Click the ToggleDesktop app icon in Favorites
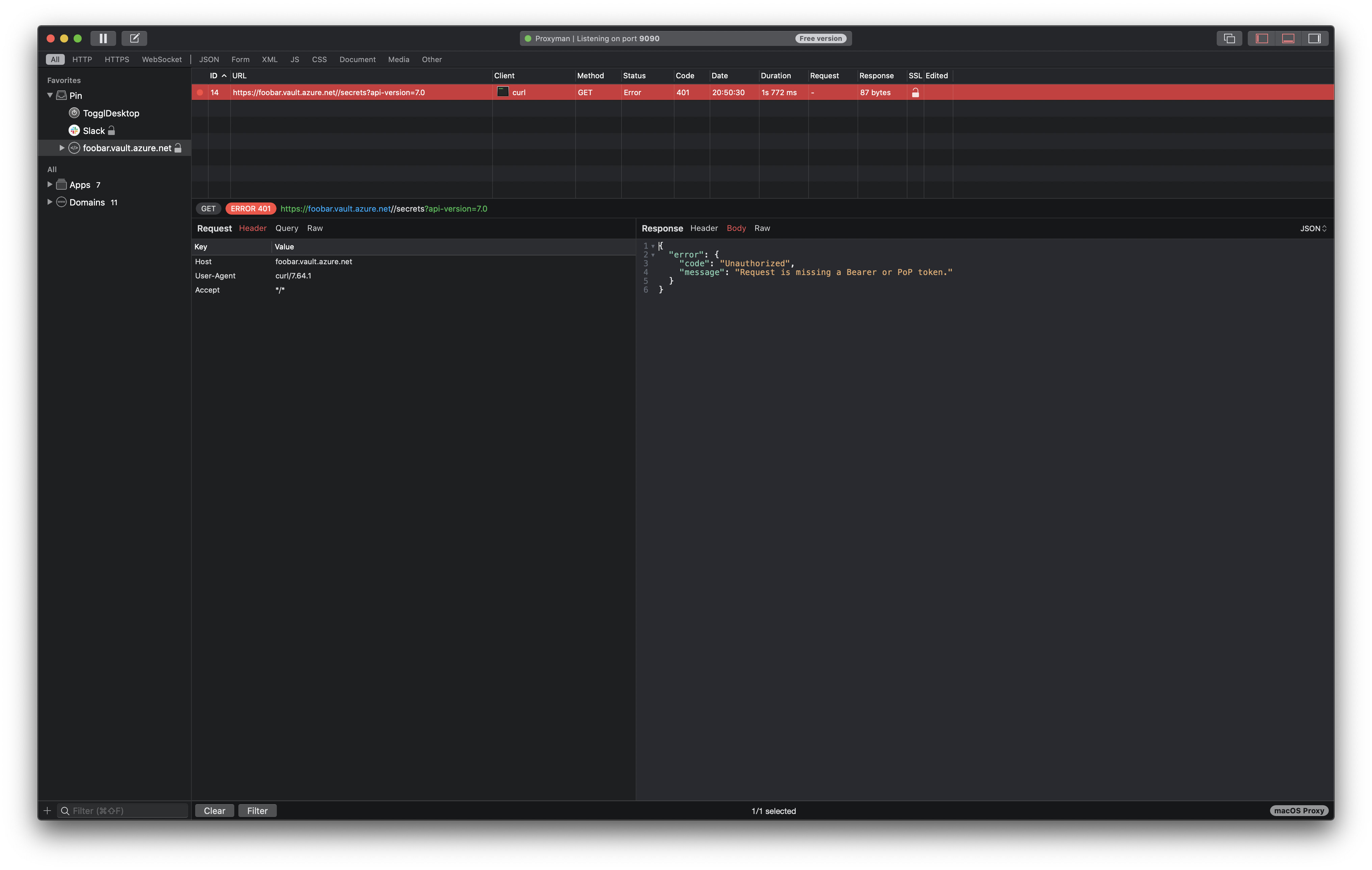 pyautogui.click(x=74, y=113)
